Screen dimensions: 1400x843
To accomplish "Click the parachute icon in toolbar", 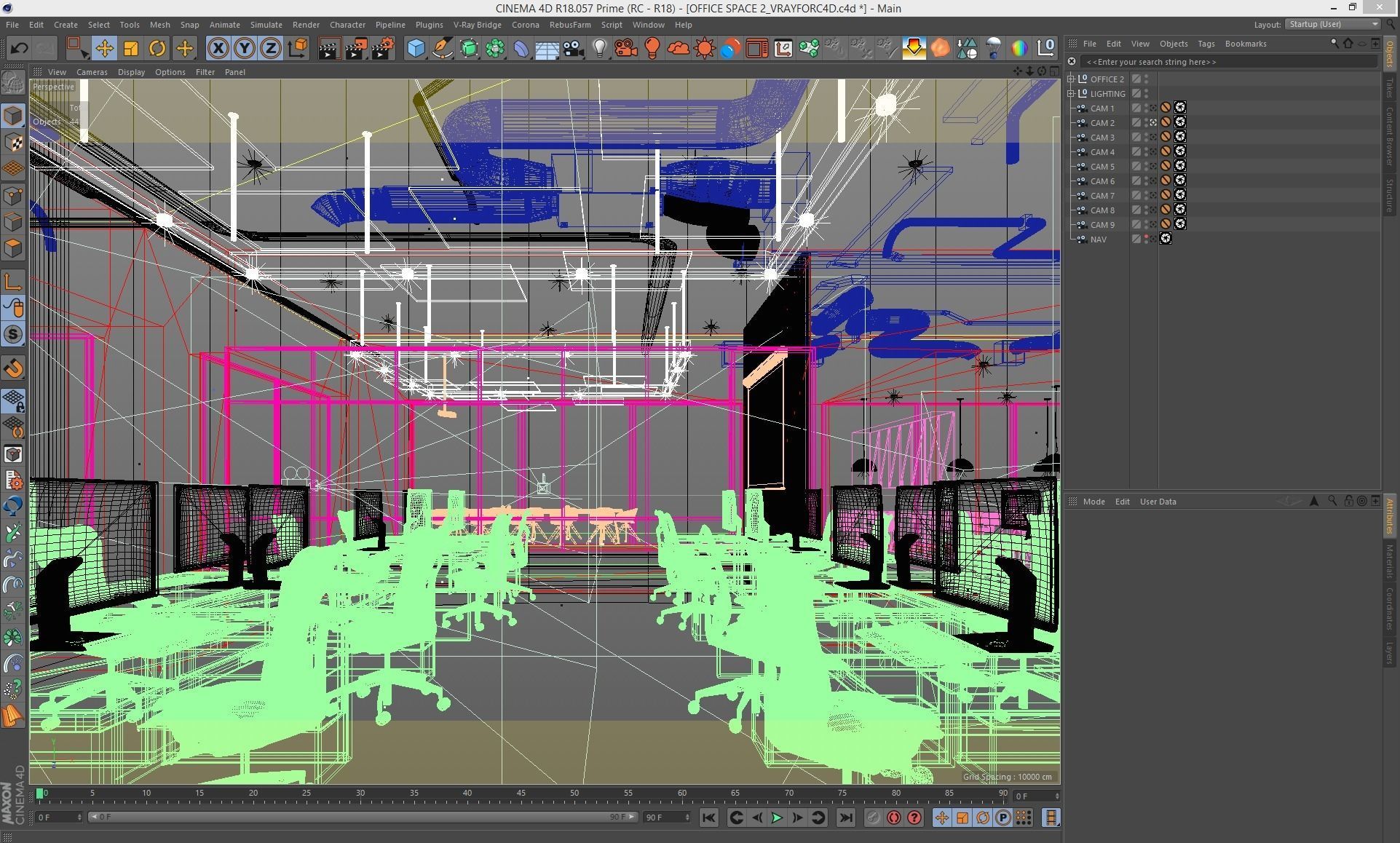I will click(993, 49).
